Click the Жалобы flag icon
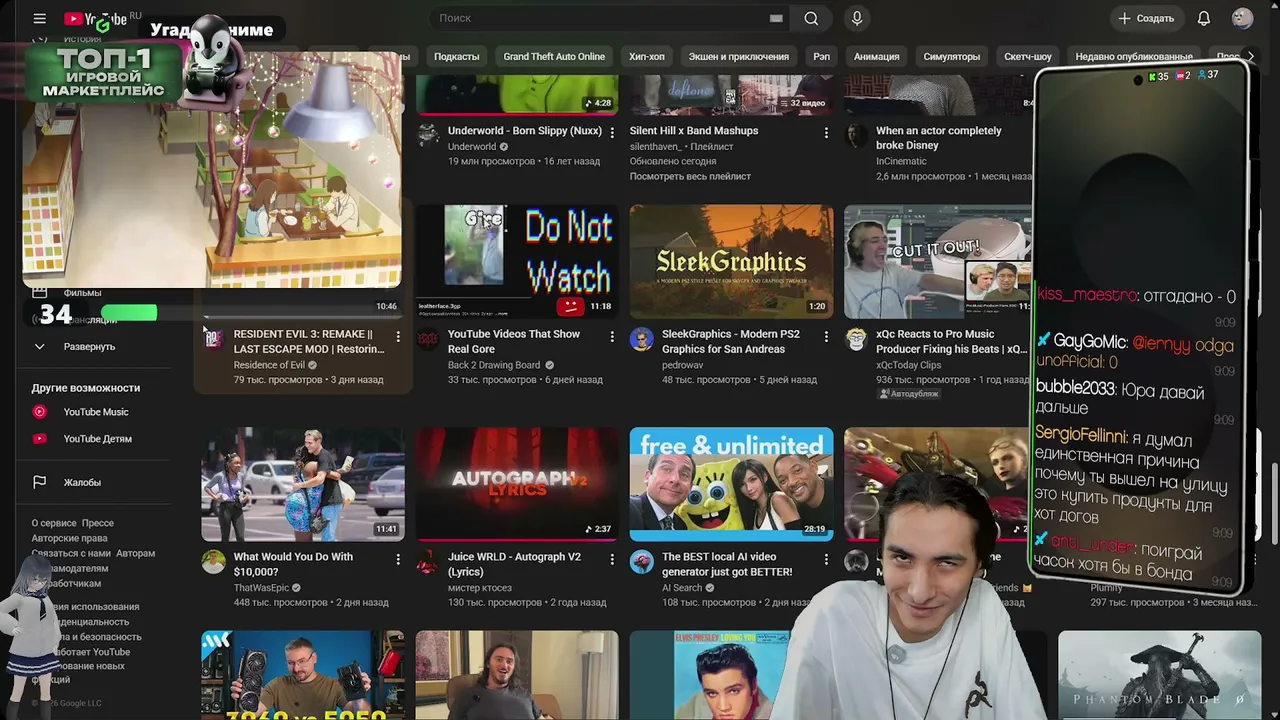 coord(40,482)
